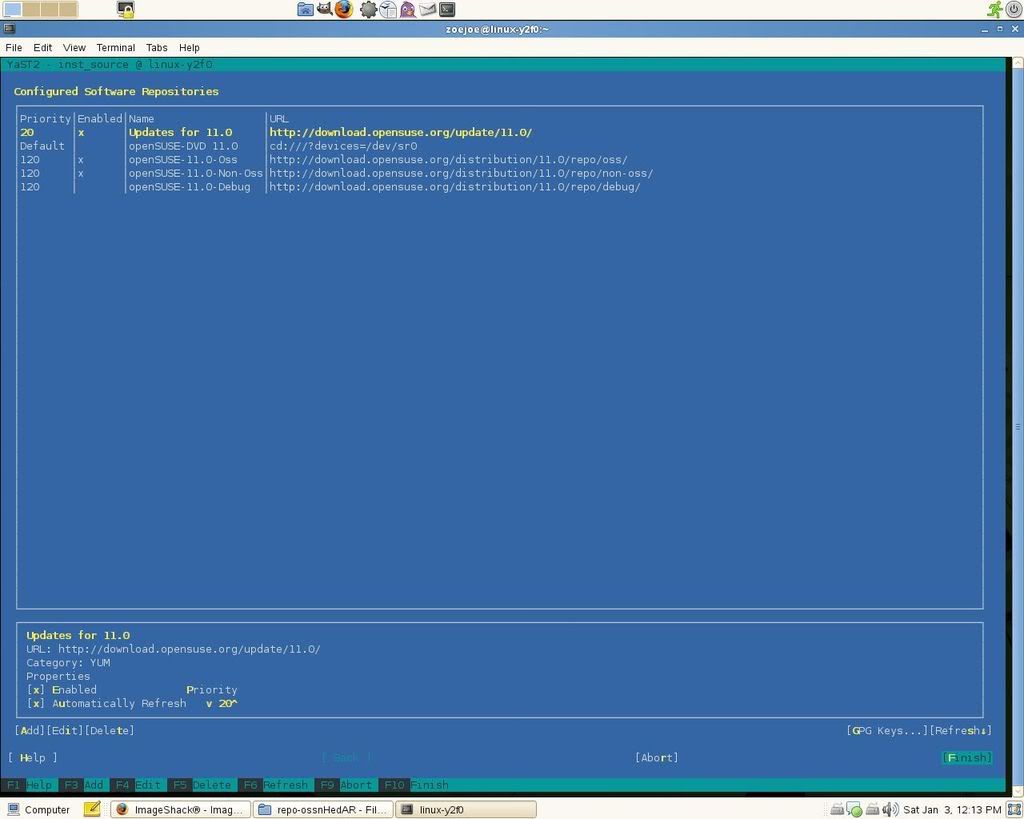Click the F1 Help function key label
The width and height of the screenshot is (1024, 819).
(x=29, y=784)
